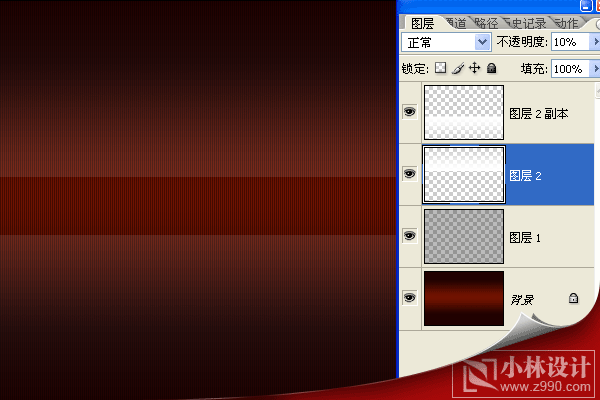The width and height of the screenshot is (600, 400).
Task: Select the 背景 layer thumbnail
Action: pos(464,299)
